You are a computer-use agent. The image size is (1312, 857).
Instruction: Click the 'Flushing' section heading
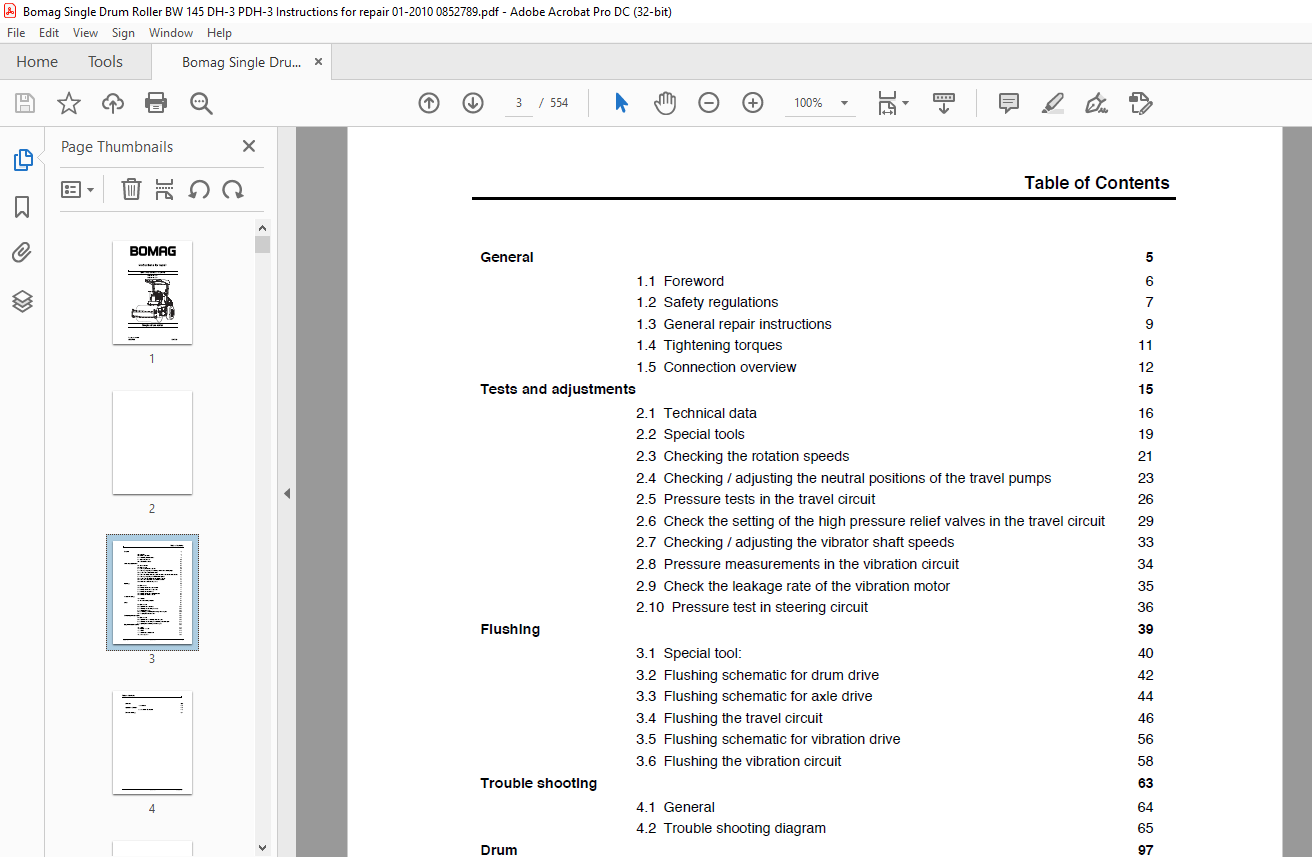pos(510,629)
